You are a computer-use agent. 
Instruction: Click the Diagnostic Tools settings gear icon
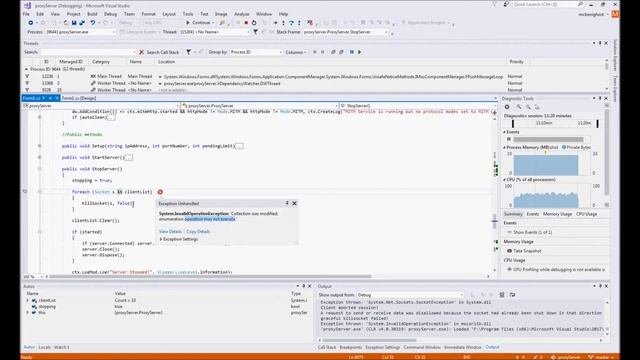507,107
